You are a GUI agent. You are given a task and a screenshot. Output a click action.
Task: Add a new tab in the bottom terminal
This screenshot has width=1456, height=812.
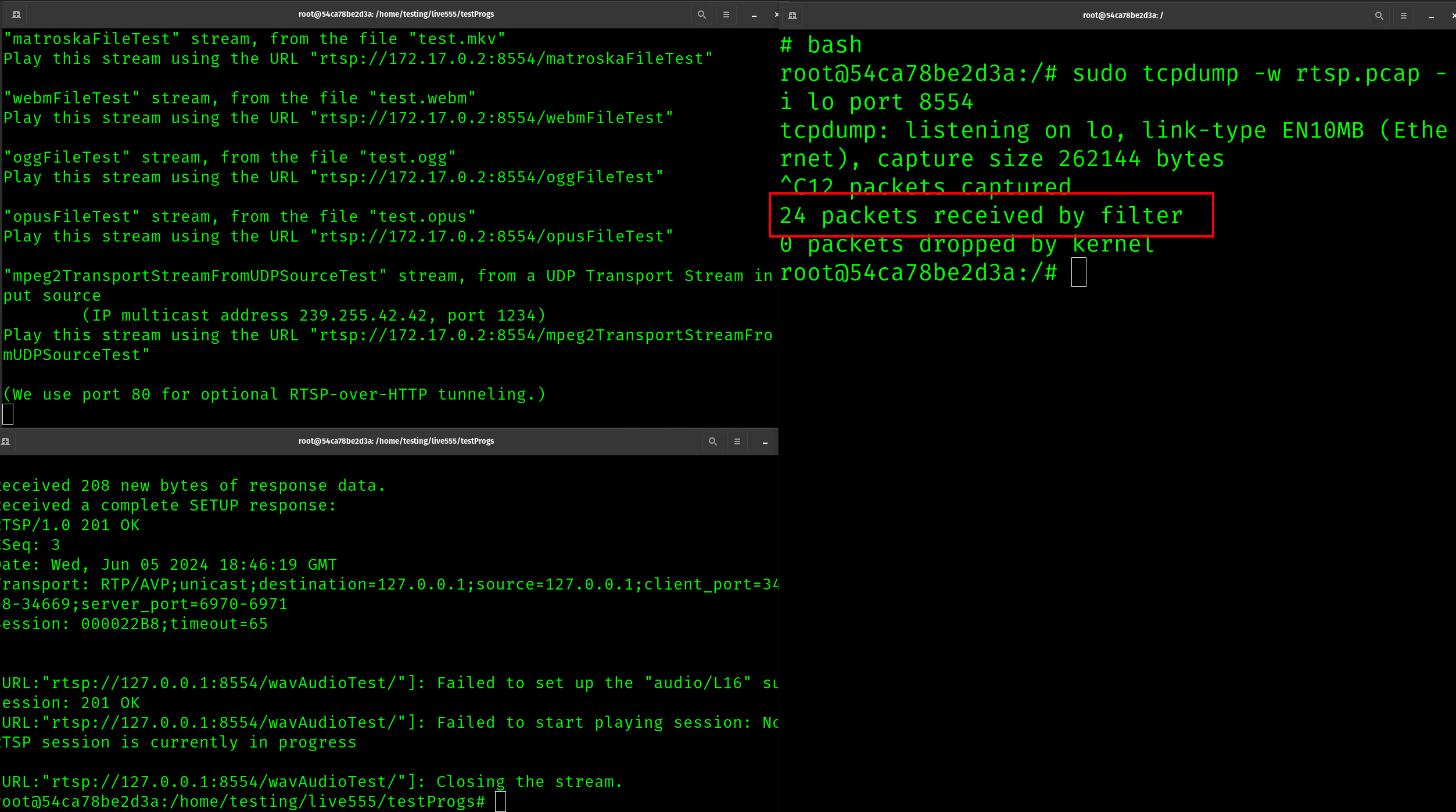(x=6, y=441)
